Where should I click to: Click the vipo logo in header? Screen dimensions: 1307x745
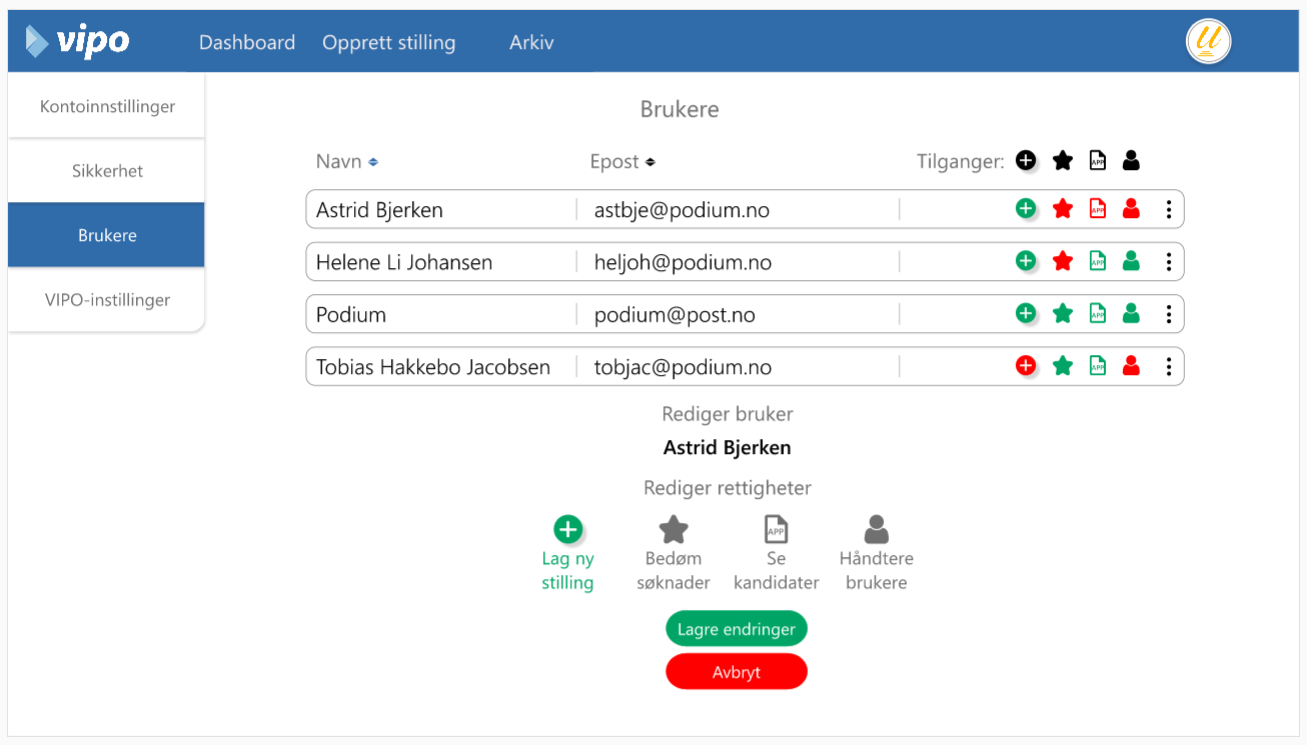78,41
